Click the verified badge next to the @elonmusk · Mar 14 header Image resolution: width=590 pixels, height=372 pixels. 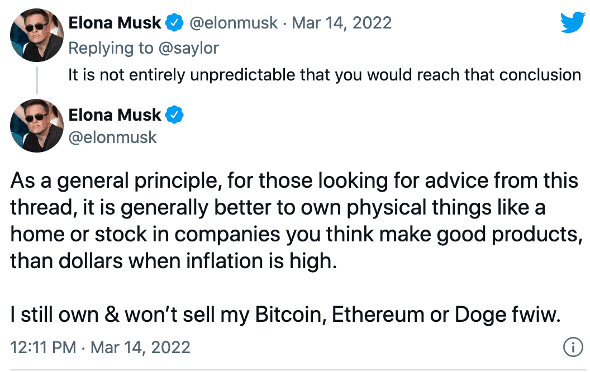tap(174, 23)
